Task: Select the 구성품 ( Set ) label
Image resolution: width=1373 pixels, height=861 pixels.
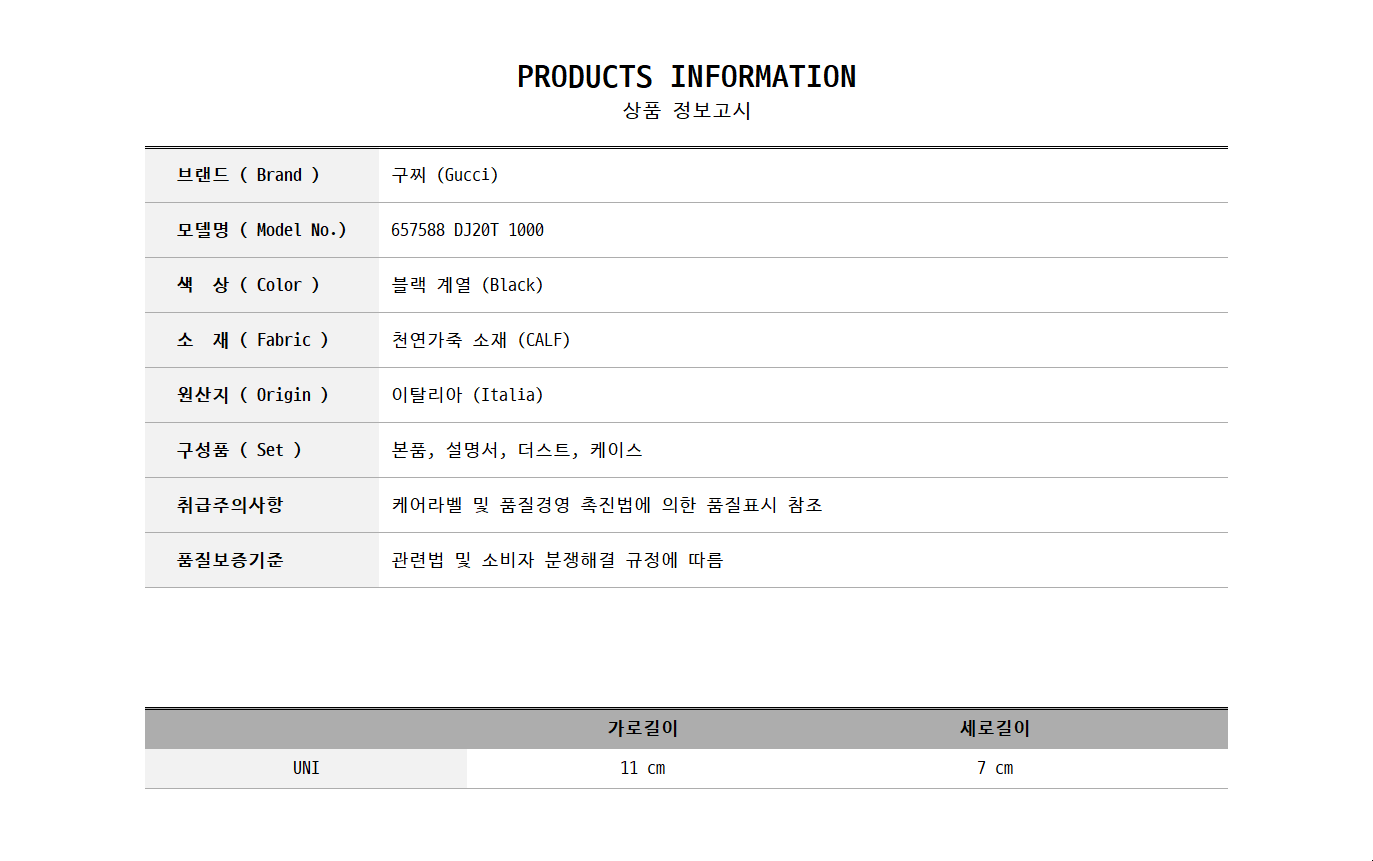Action: pos(239,450)
